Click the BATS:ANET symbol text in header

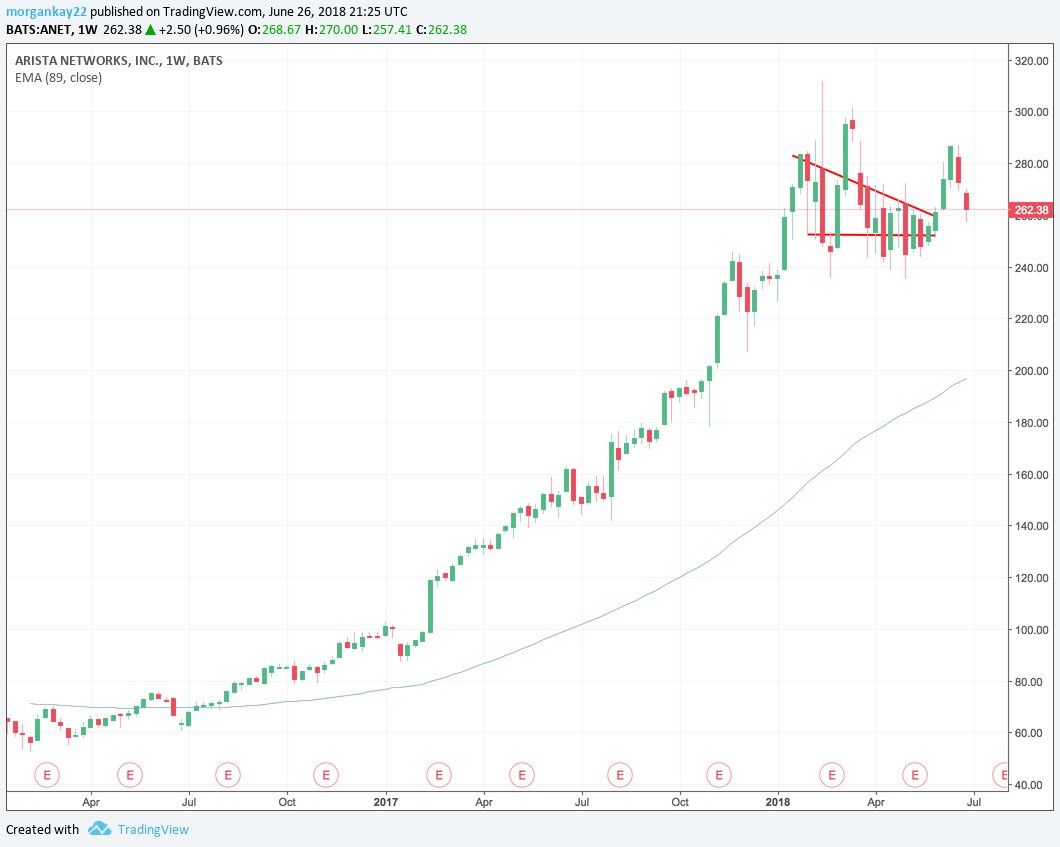(39, 30)
